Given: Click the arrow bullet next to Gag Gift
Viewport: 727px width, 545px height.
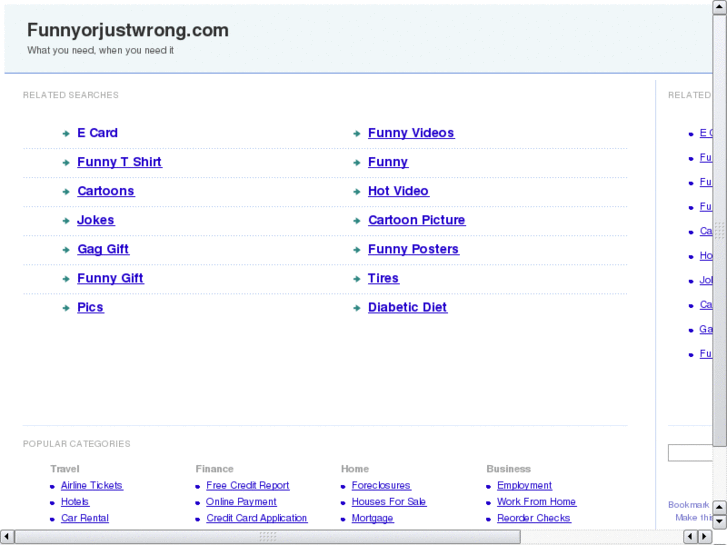Looking at the screenshot, I should pyautogui.click(x=66, y=250).
